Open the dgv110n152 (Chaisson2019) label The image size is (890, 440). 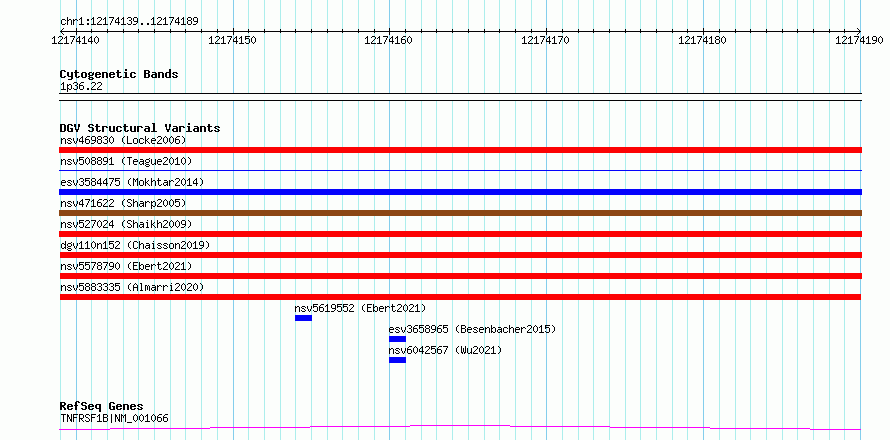[x=135, y=245]
